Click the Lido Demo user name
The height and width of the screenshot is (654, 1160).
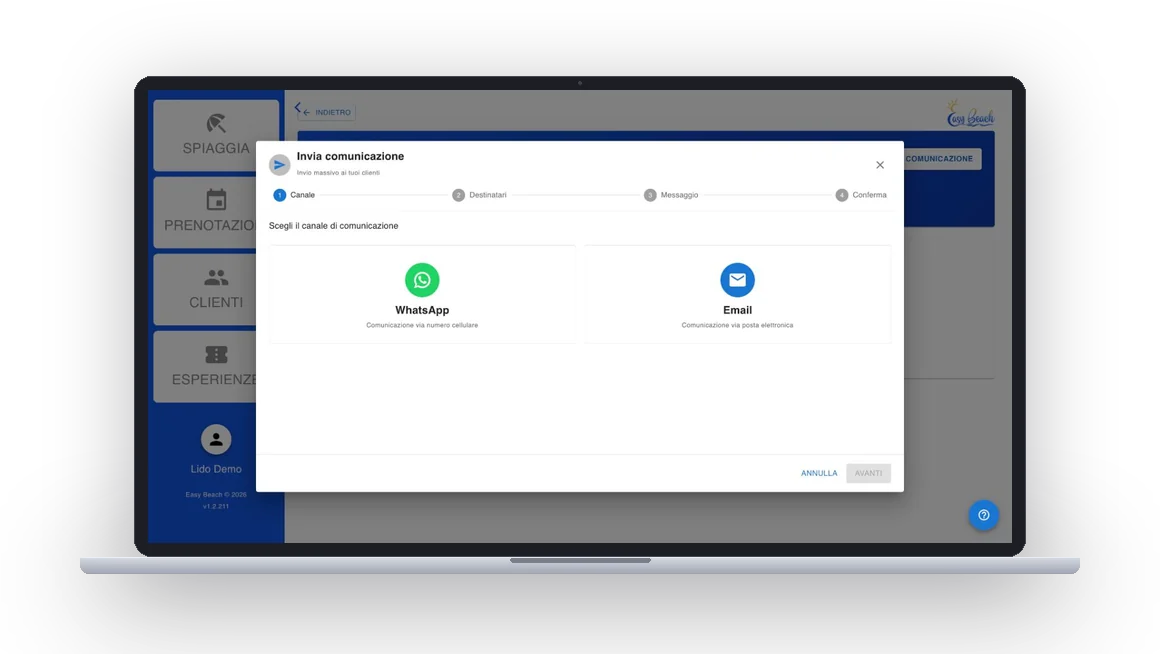(x=216, y=469)
